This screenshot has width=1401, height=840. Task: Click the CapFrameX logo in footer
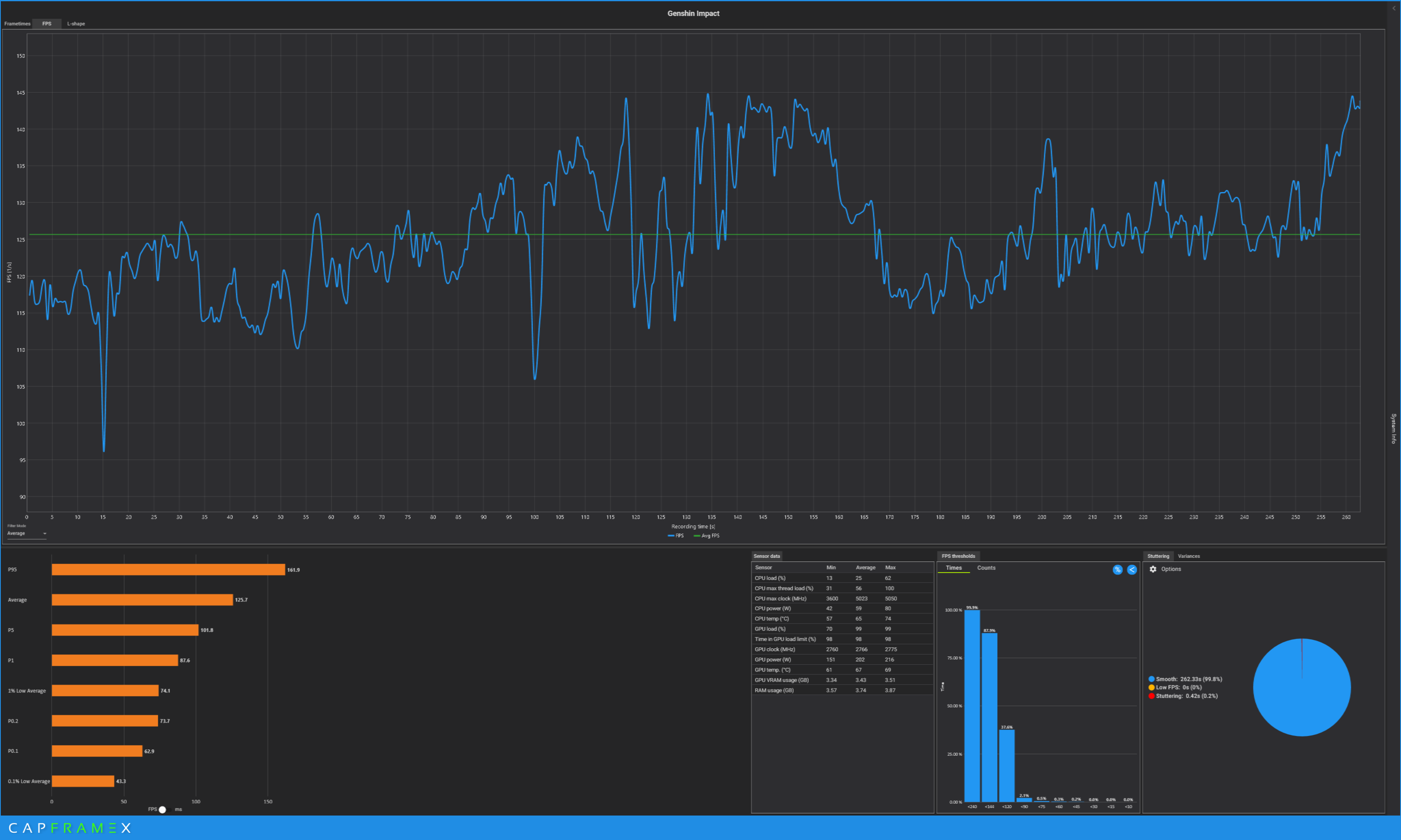[70, 828]
